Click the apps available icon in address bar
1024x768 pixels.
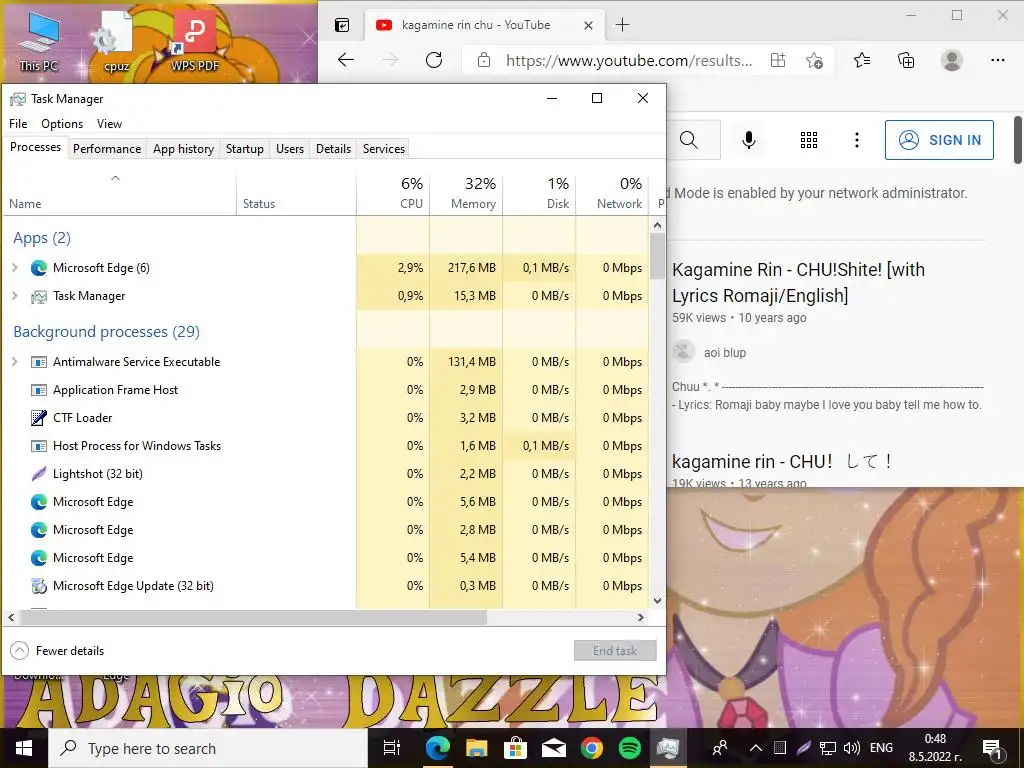point(778,61)
